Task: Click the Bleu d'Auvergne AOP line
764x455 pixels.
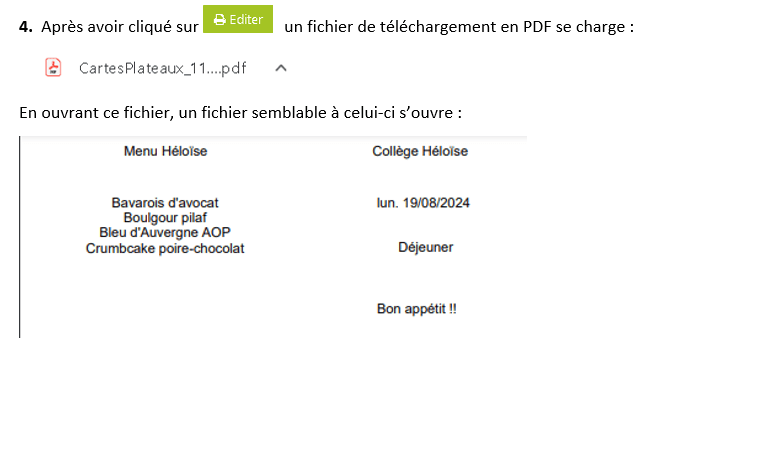Action: (x=165, y=232)
